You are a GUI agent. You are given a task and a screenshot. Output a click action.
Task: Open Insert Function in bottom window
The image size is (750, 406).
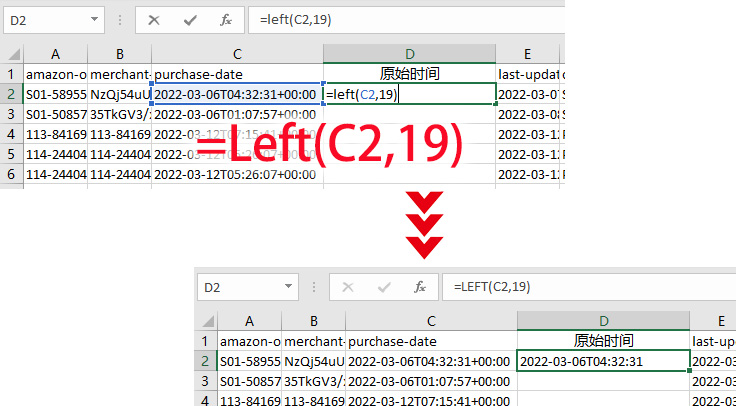pyautogui.click(x=420, y=287)
